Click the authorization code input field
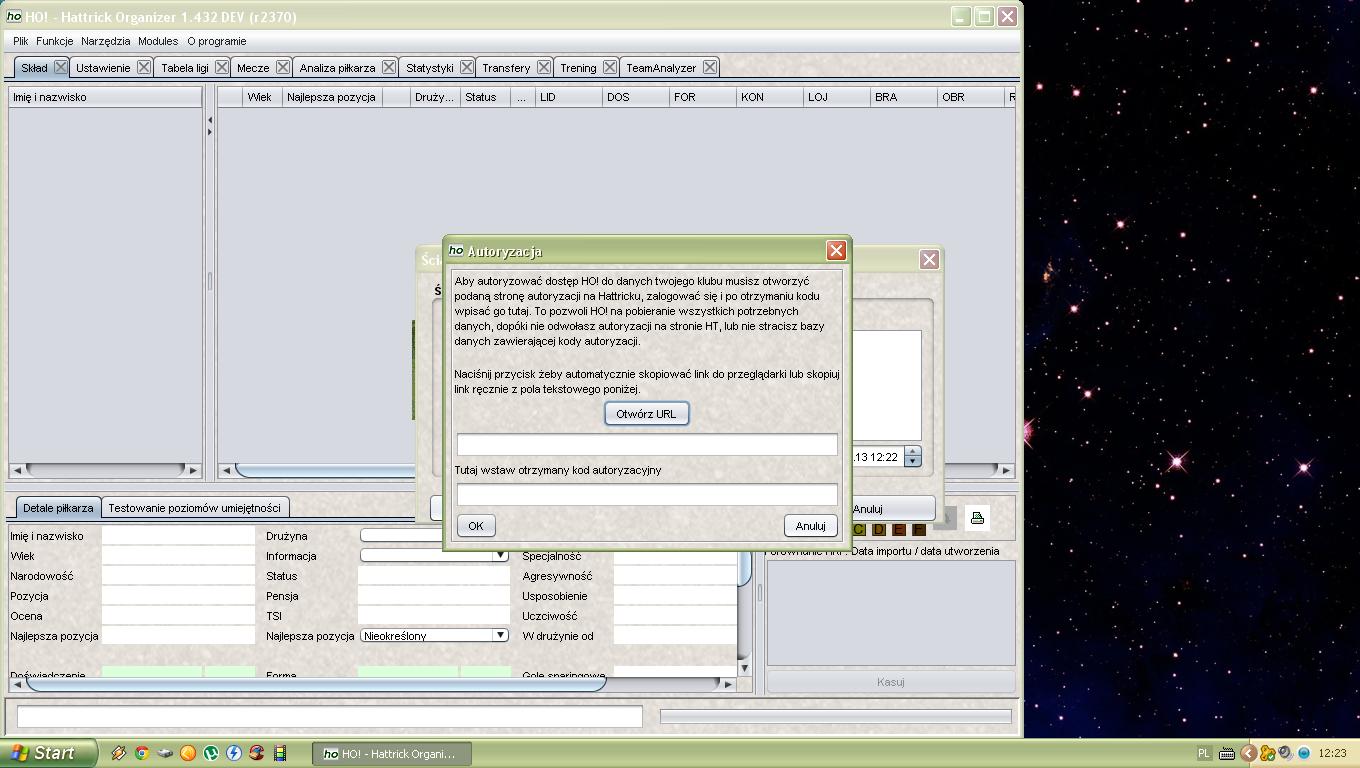Viewport: 1360px width, 768px height. coord(647,494)
